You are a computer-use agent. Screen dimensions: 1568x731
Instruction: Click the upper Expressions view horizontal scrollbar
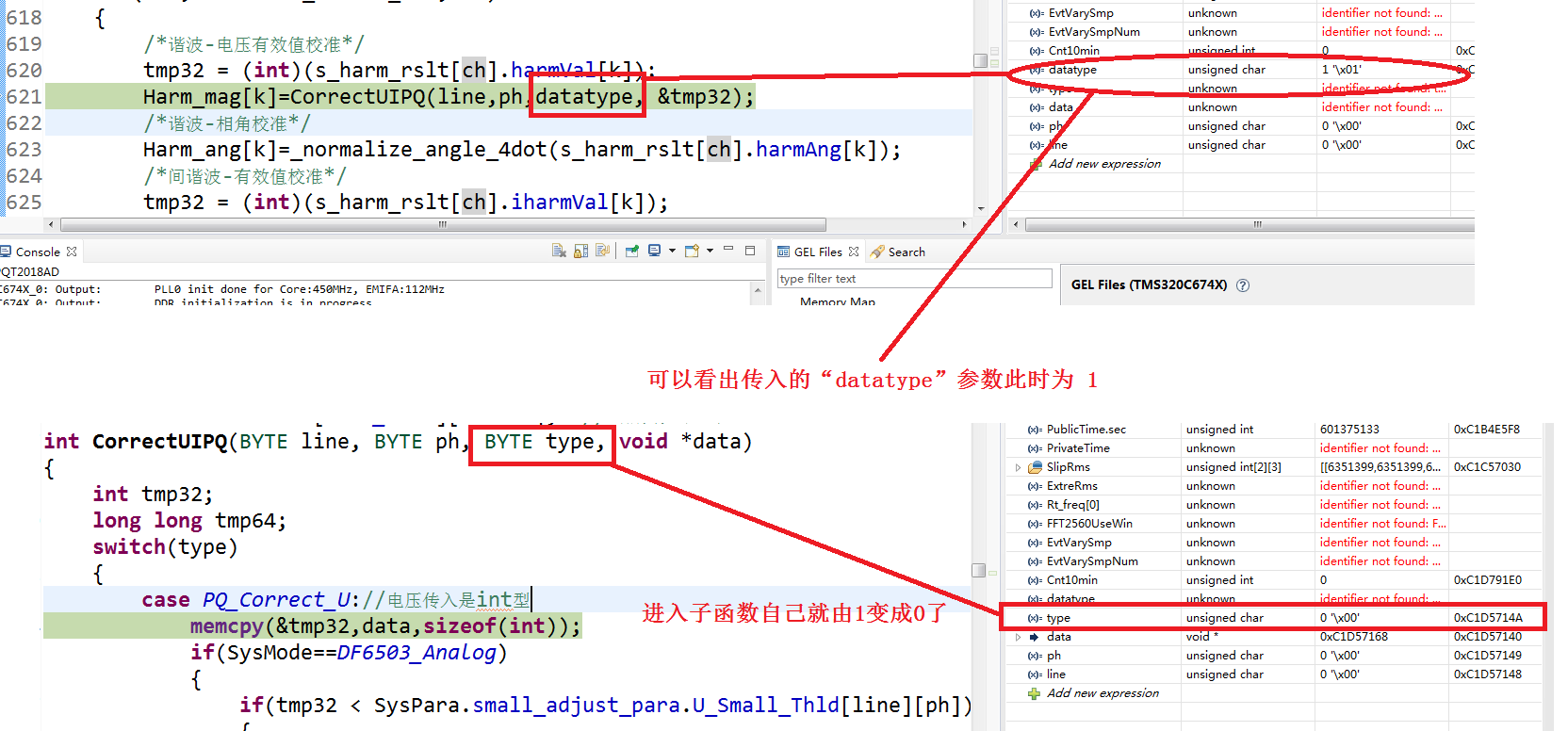click(x=1249, y=224)
